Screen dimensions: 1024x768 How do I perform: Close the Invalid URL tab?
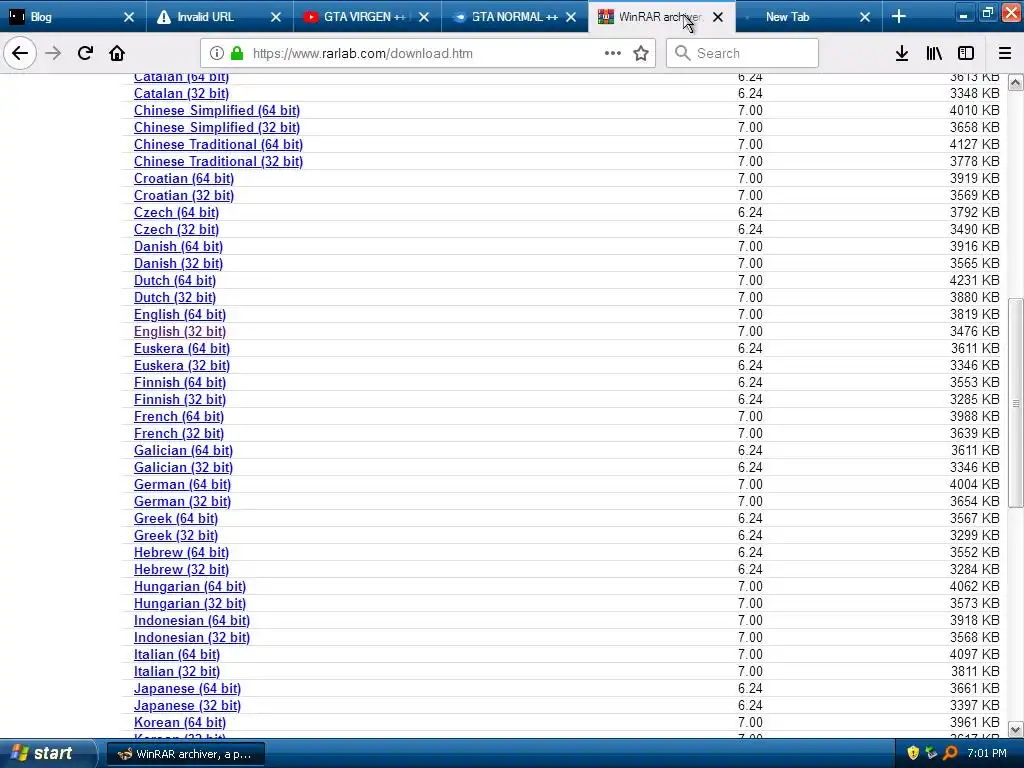276,17
